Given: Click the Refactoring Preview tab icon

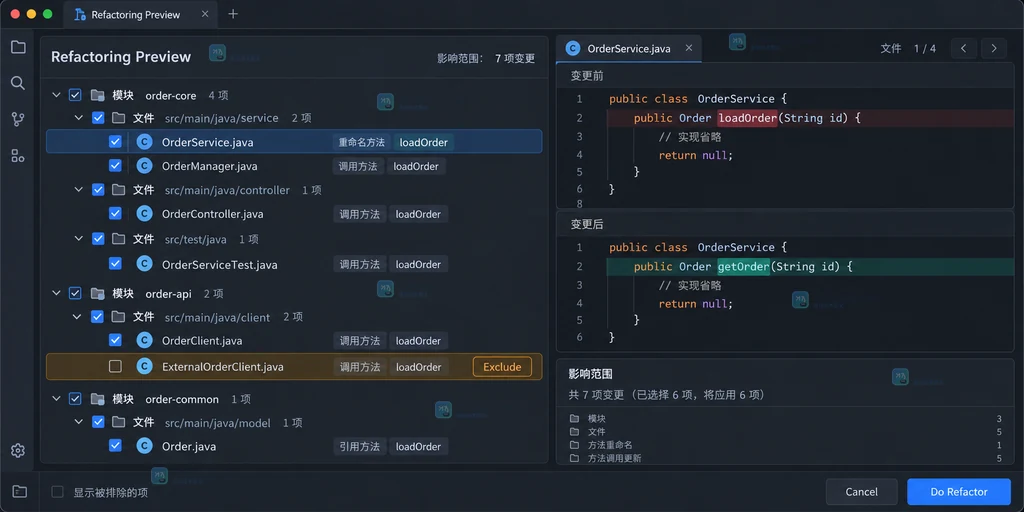Looking at the screenshot, I should coord(80,14).
